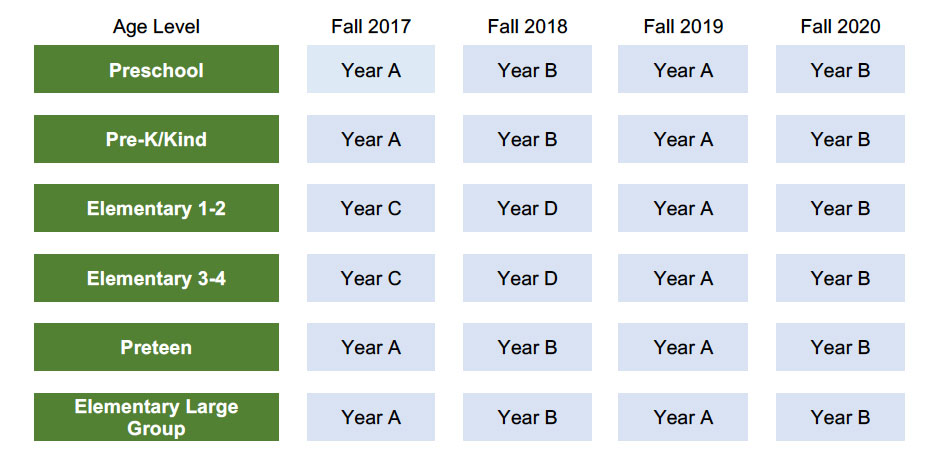Screen dimensions: 951x469
Task: Select Elementary 1-2 Fall 2017 Year C cell
Action: point(371,208)
